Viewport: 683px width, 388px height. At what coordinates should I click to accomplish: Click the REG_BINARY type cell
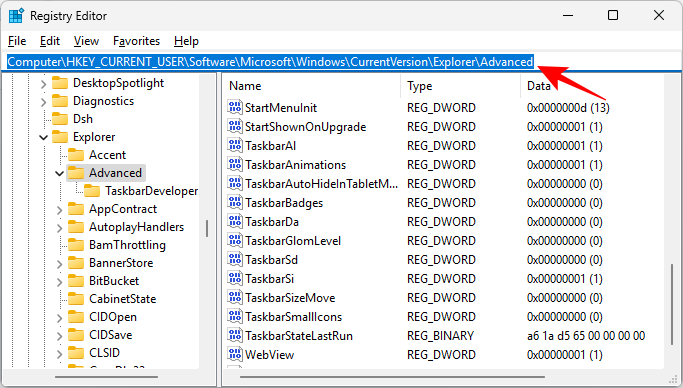[x=440, y=336]
